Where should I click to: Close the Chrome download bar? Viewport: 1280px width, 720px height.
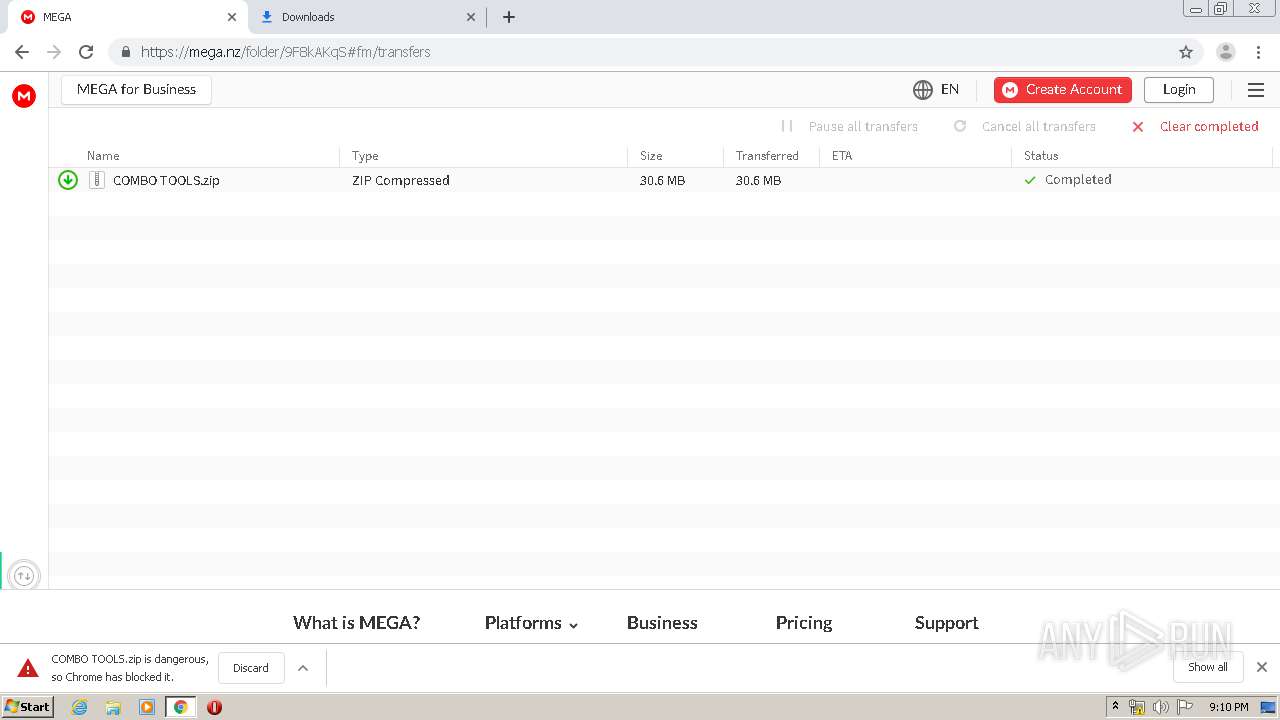pos(1261,667)
